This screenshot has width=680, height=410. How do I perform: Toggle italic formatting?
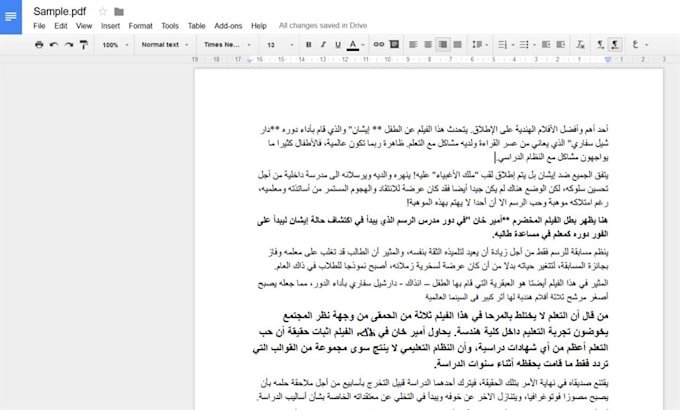323,45
